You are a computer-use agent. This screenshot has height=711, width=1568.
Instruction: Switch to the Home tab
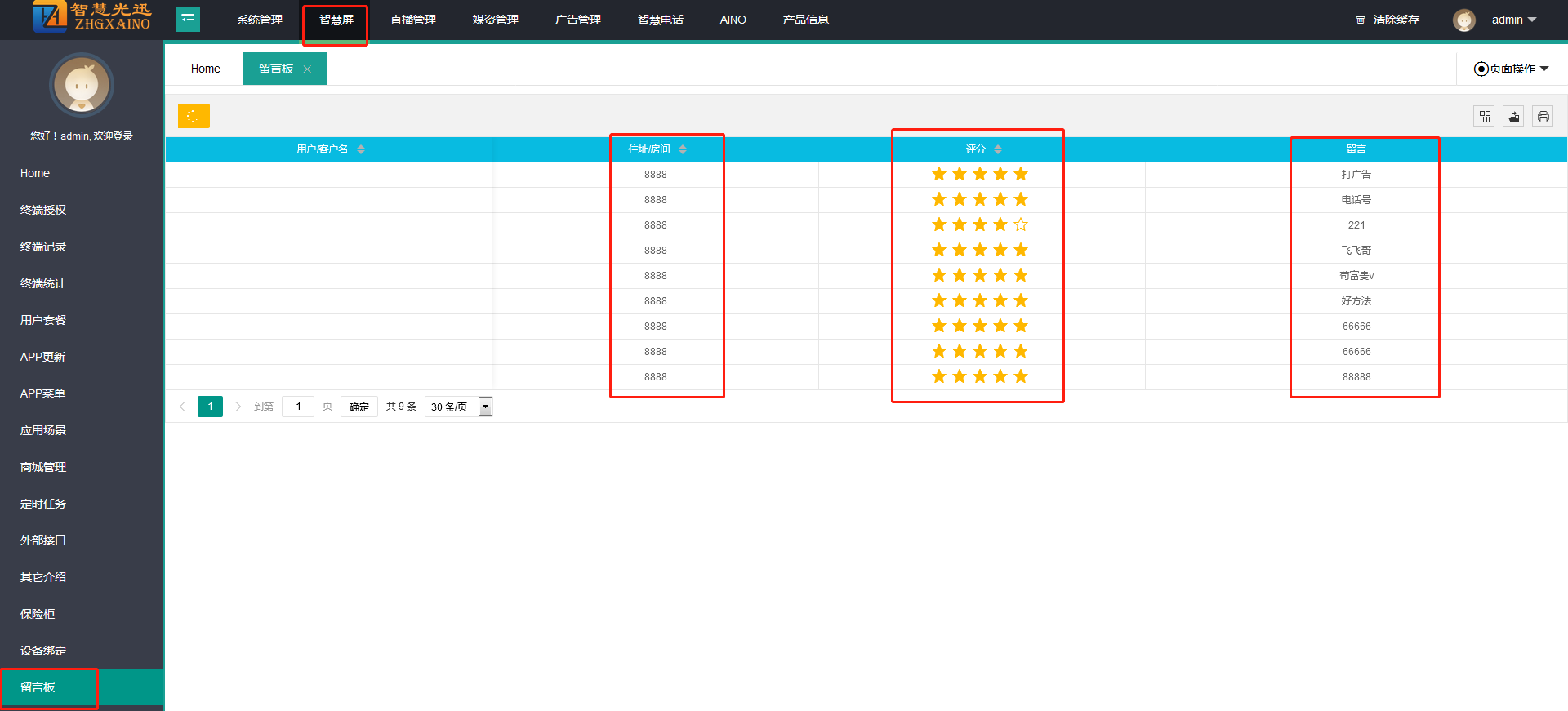point(205,69)
